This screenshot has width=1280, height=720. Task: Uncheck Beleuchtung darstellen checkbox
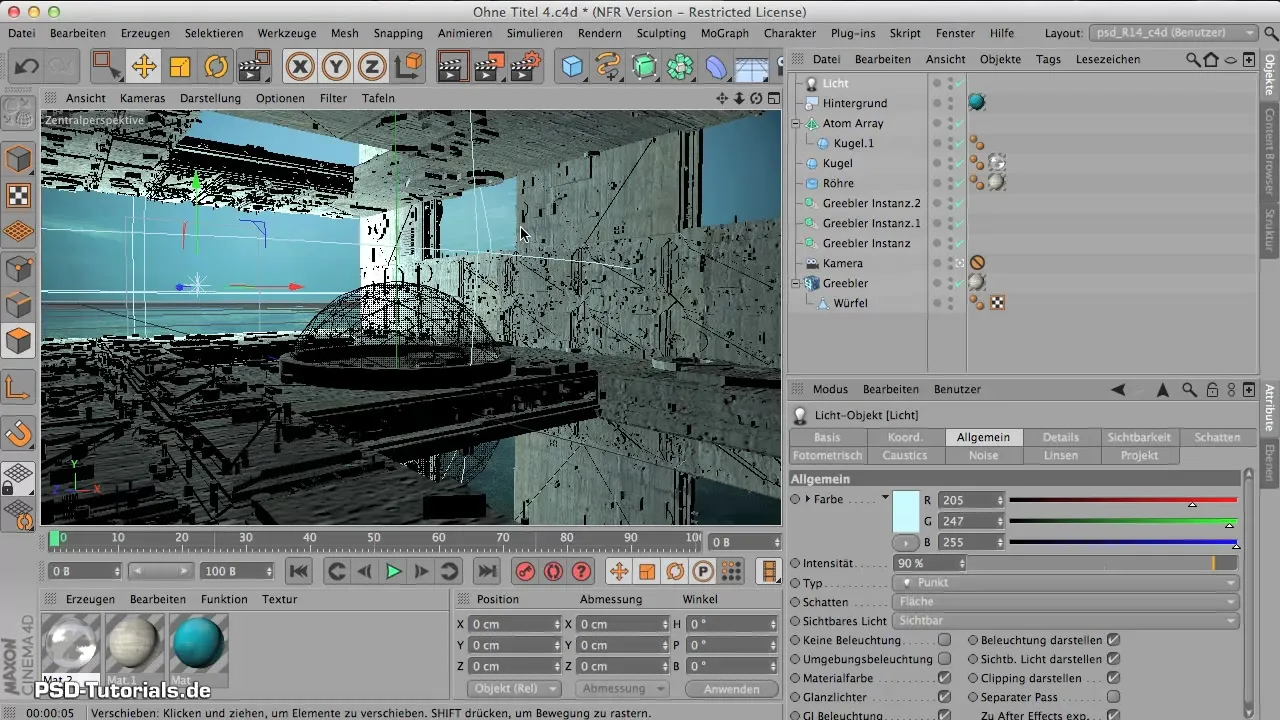tap(1113, 640)
